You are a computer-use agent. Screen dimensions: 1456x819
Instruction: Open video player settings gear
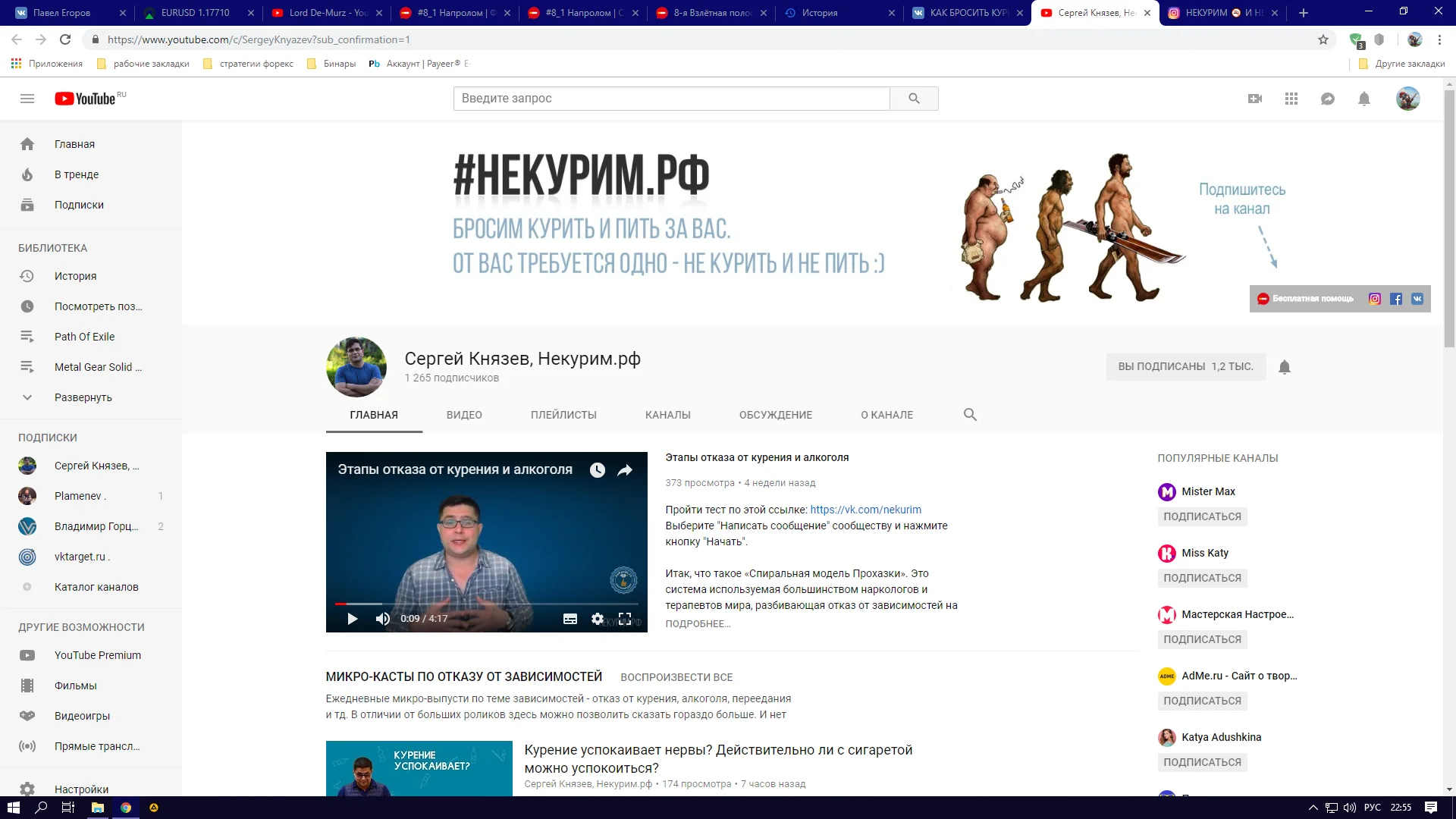click(598, 619)
